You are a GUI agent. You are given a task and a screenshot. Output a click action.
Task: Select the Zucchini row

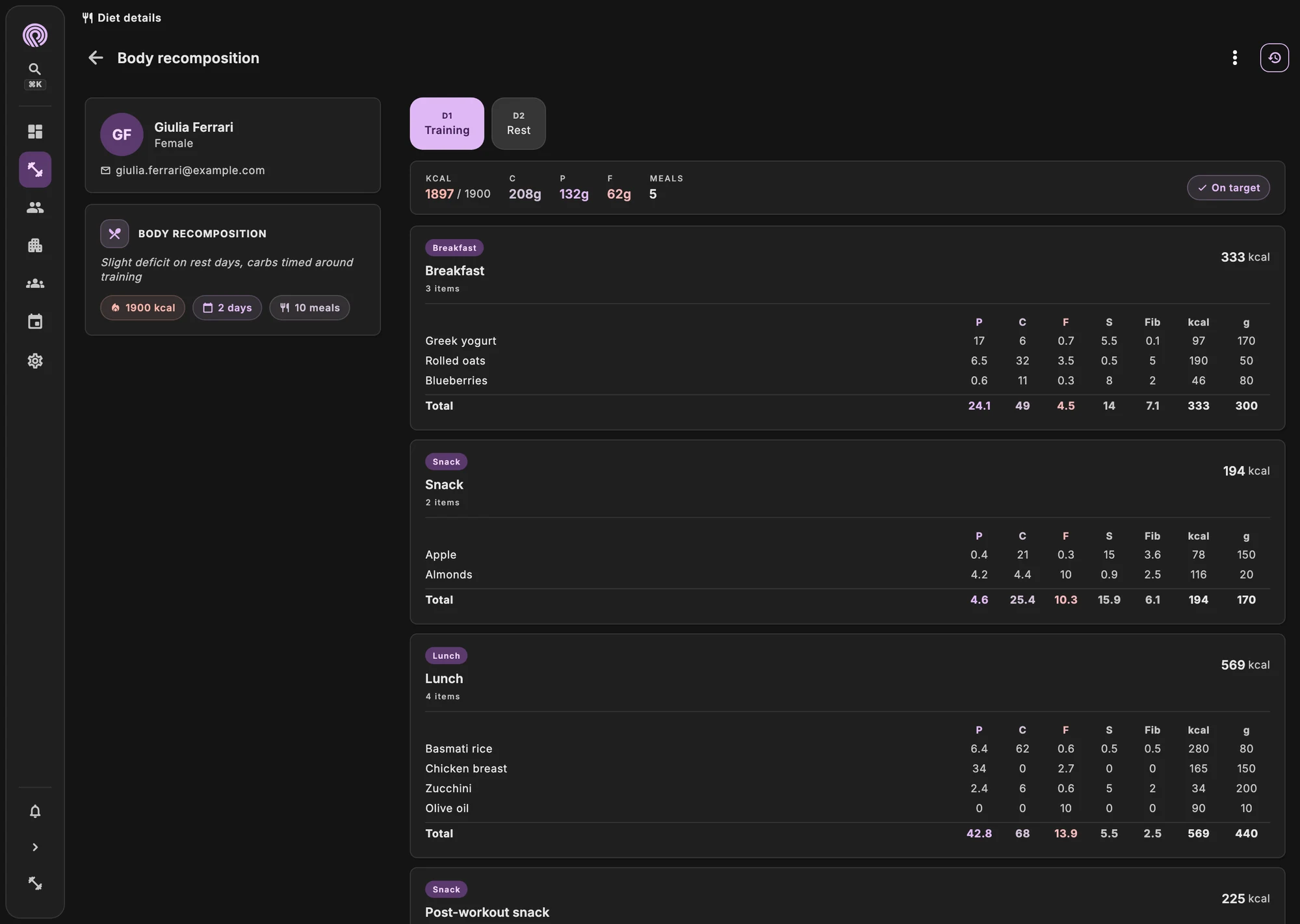[x=847, y=789]
